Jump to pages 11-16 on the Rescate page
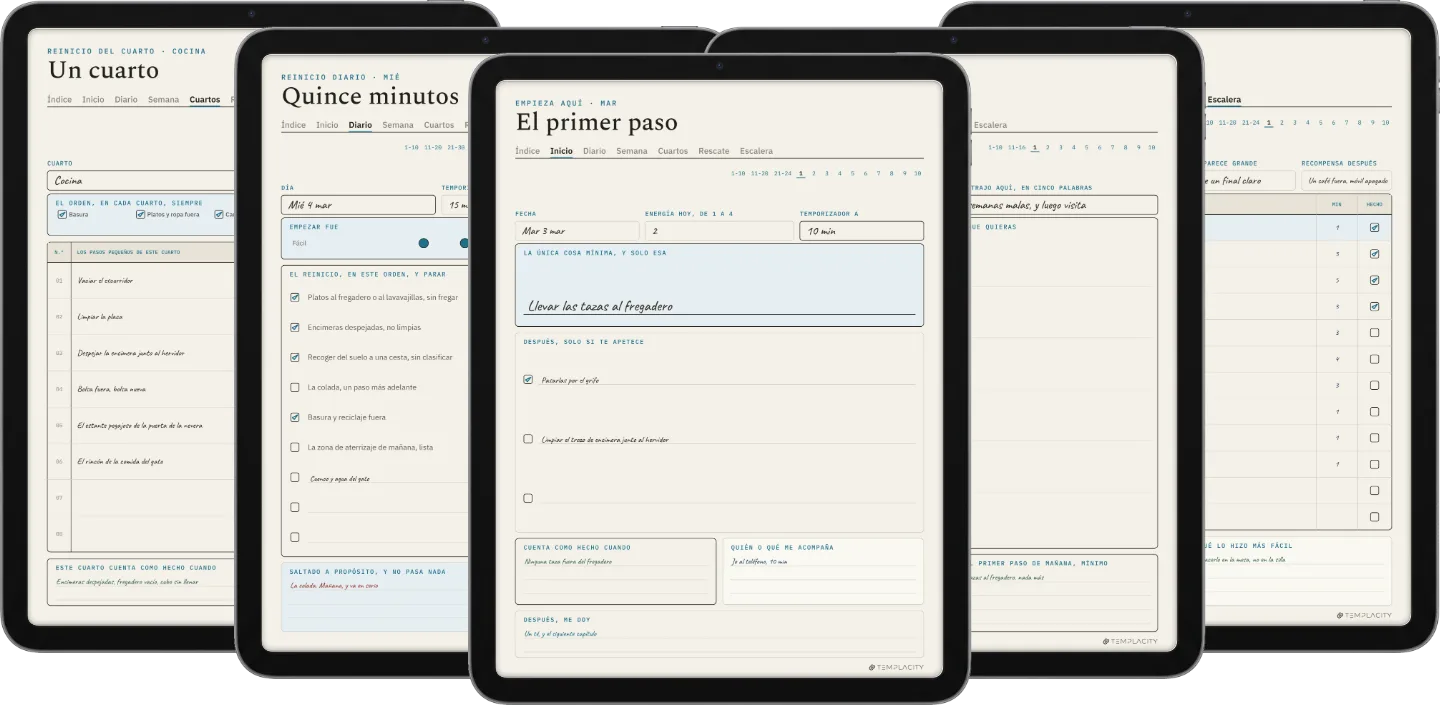Viewport: 1440px width, 706px height. tap(1017, 147)
